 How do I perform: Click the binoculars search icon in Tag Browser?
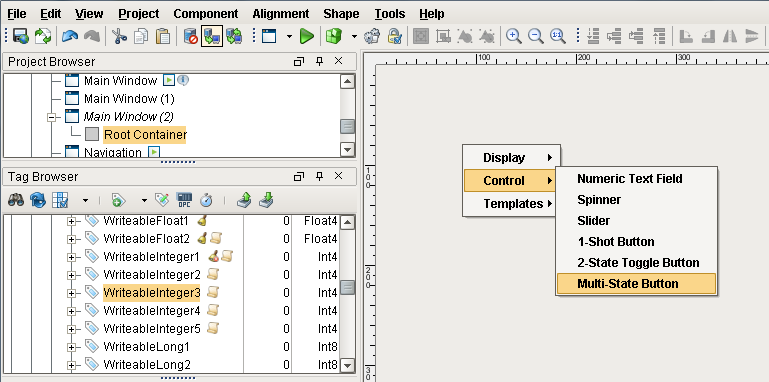point(16,200)
